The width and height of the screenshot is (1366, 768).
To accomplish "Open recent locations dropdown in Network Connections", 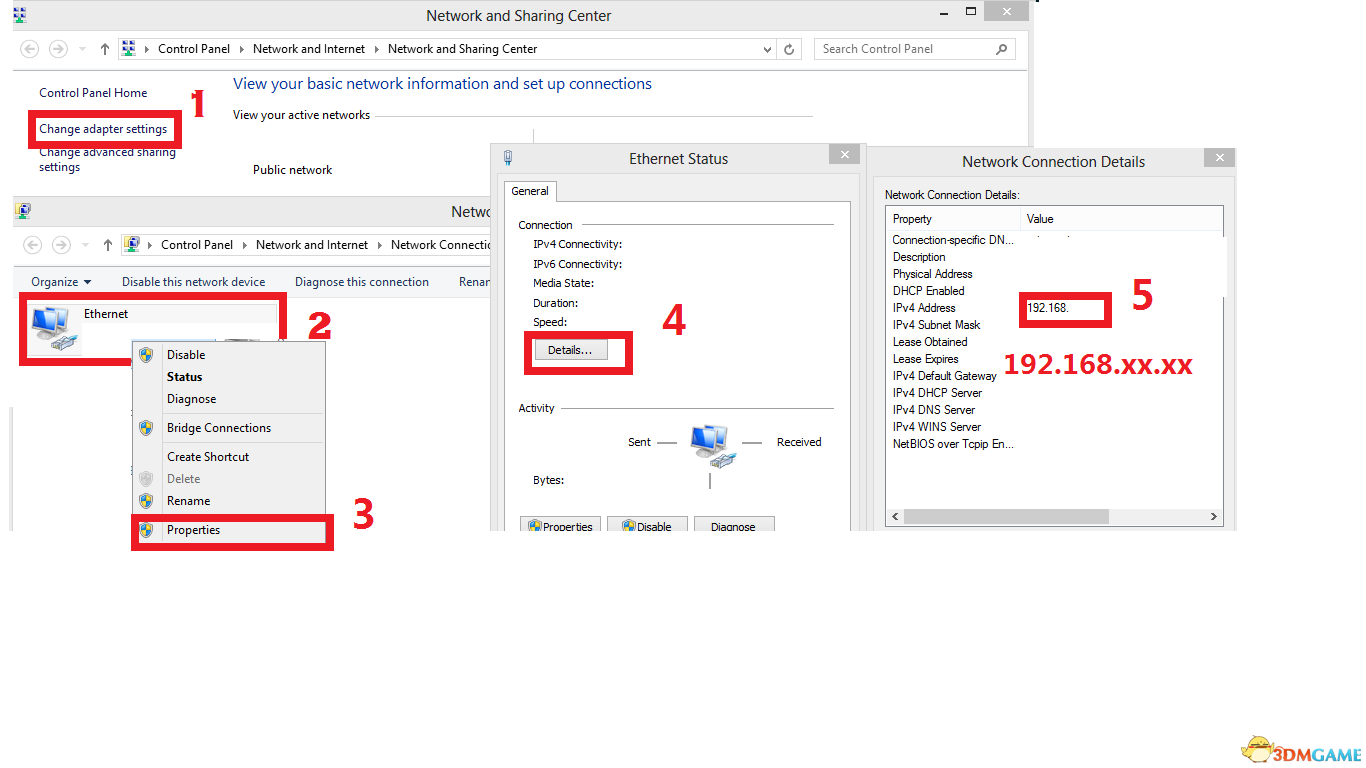I will (83, 245).
